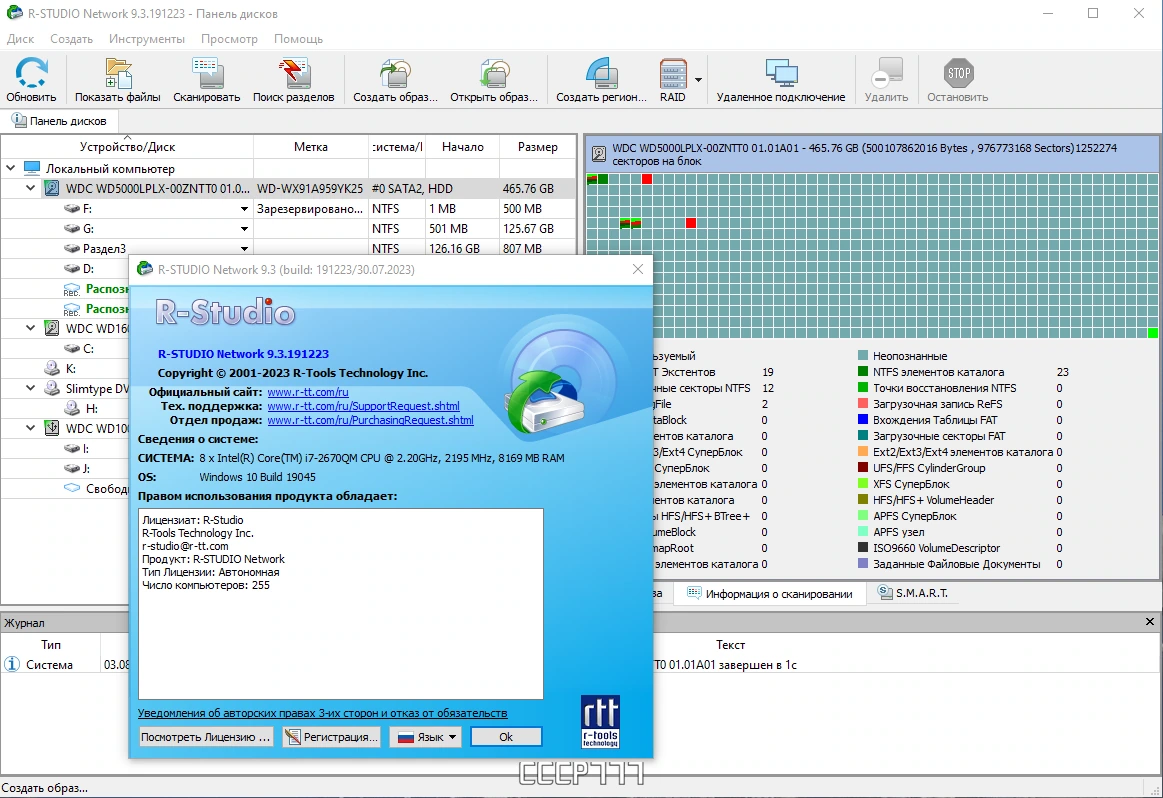Click the disk icon of WDC WD5000LPLX

tap(52, 188)
